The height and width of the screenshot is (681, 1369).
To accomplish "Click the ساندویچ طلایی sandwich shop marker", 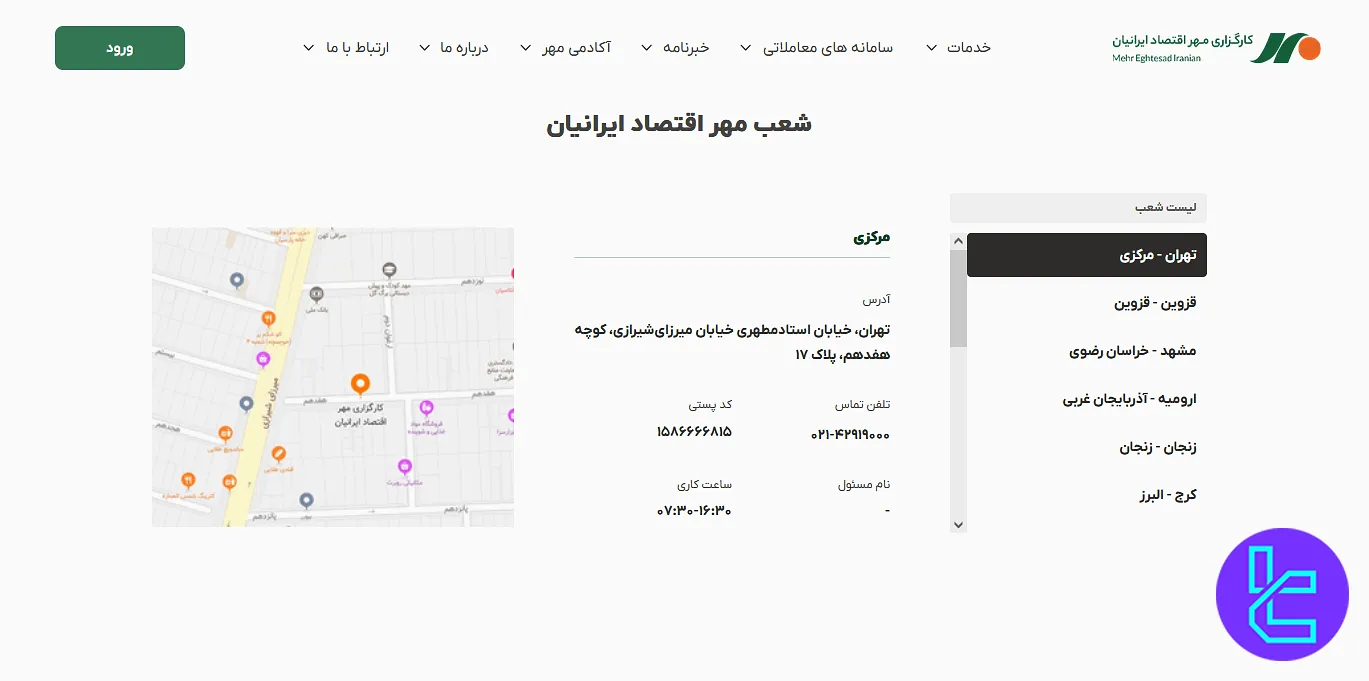I will coord(225,431).
